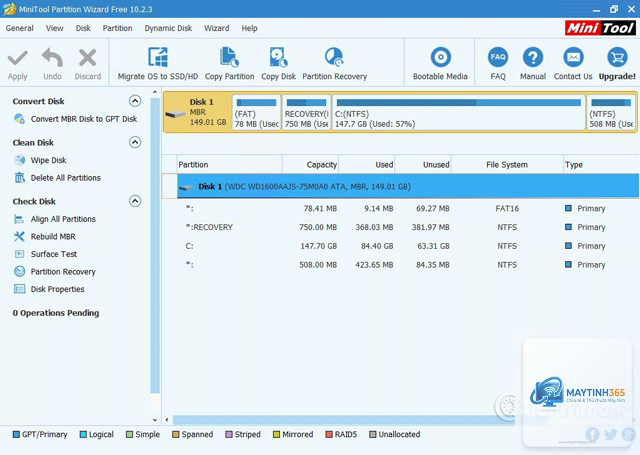Open the View menu
Viewport: 640px width, 455px height.
[x=54, y=28]
